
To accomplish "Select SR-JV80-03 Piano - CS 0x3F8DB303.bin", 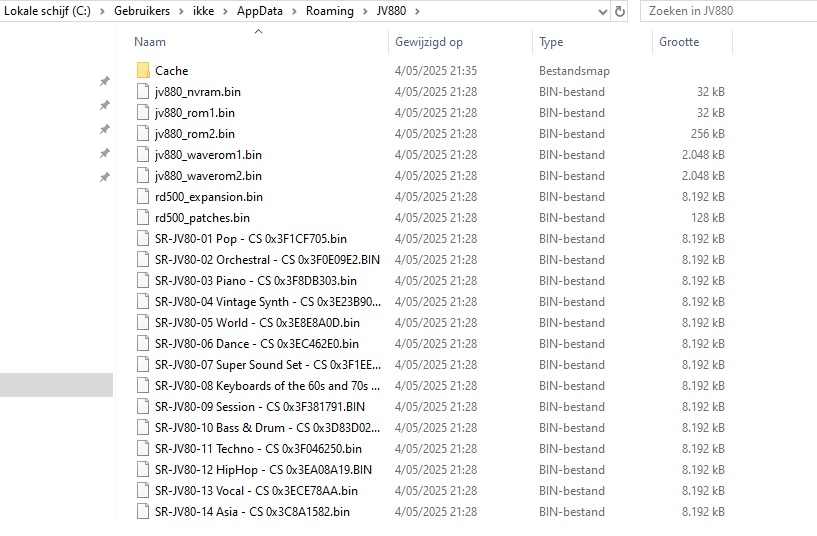I will click(x=256, y=281).
